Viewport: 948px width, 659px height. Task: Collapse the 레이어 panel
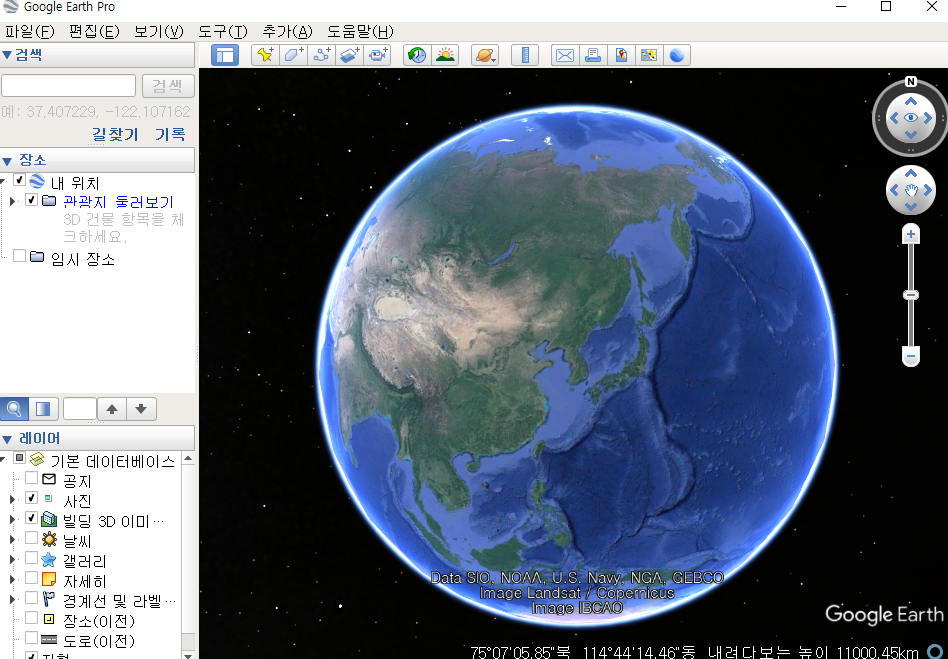[x=7, y=439]
